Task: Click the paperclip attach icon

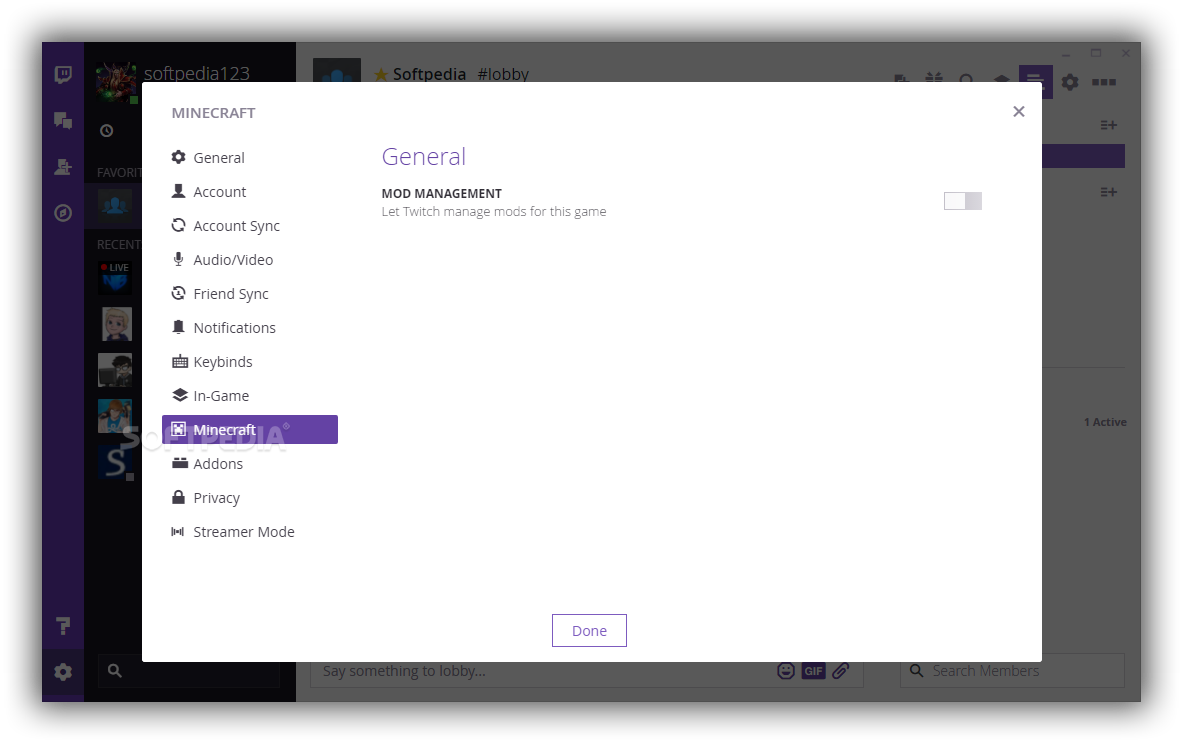Action: [840, 671]
